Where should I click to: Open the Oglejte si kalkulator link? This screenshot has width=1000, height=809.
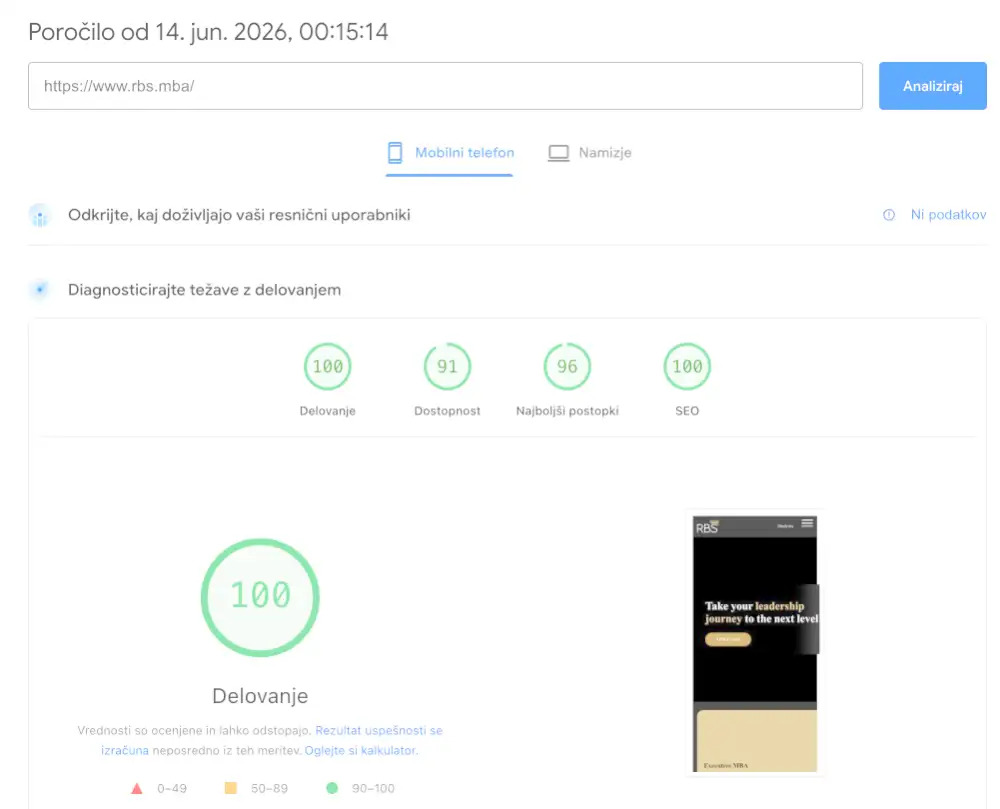(x=360, y=750)
